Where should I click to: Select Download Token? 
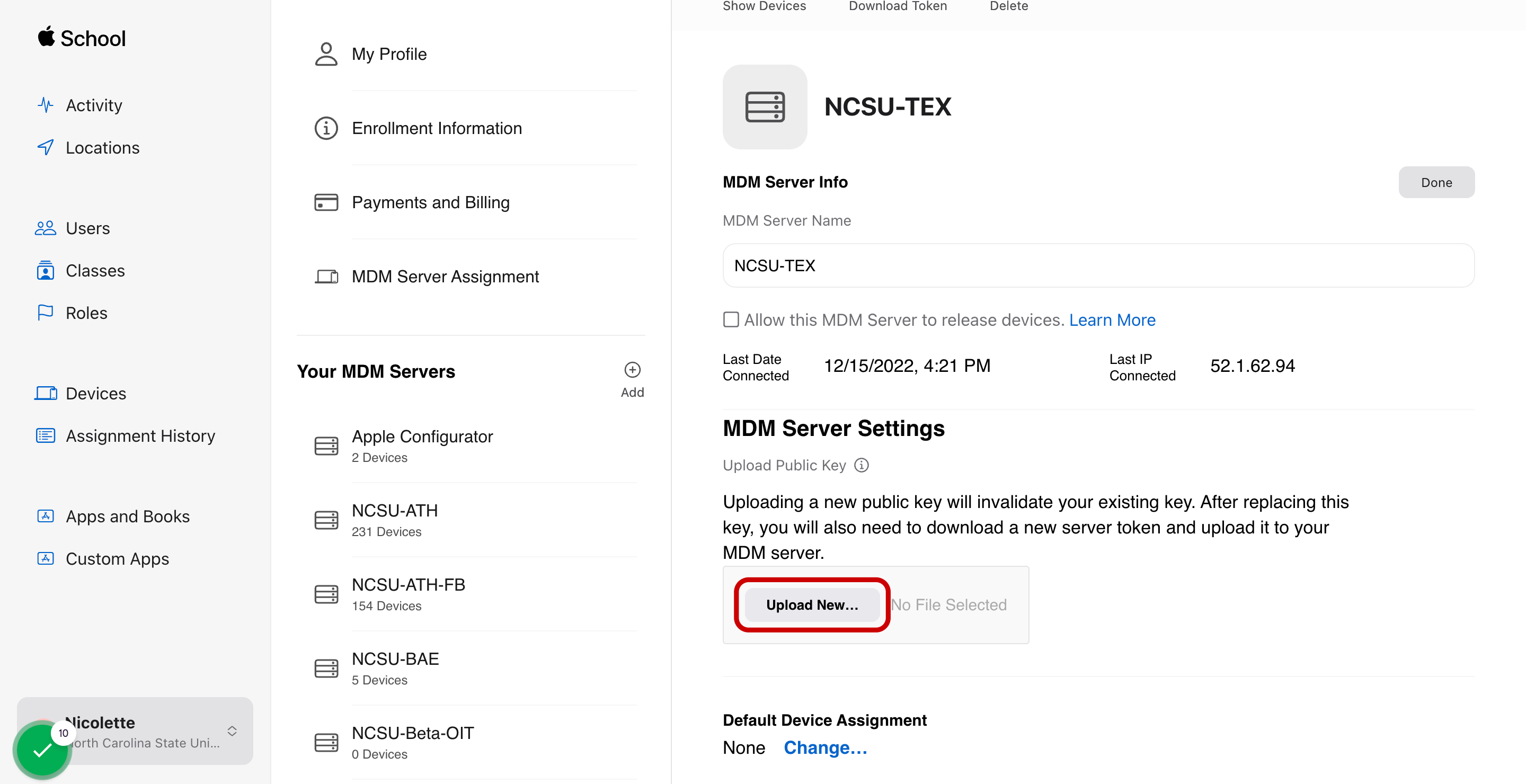[898, 6]
